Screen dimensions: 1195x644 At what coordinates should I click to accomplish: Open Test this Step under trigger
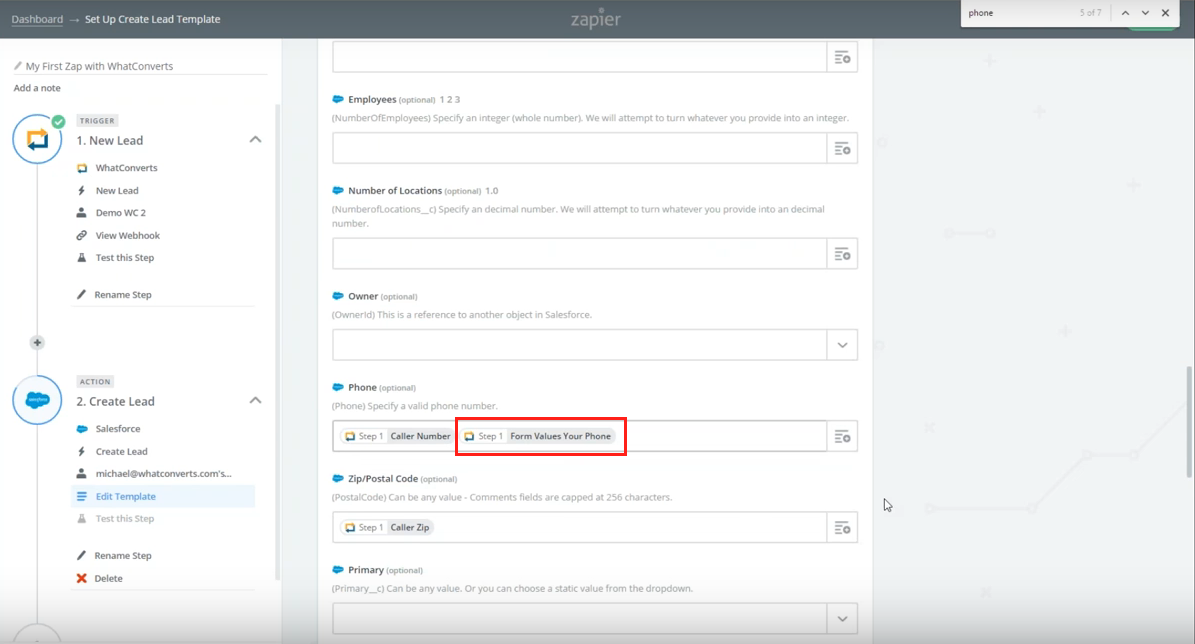point(124,258)
